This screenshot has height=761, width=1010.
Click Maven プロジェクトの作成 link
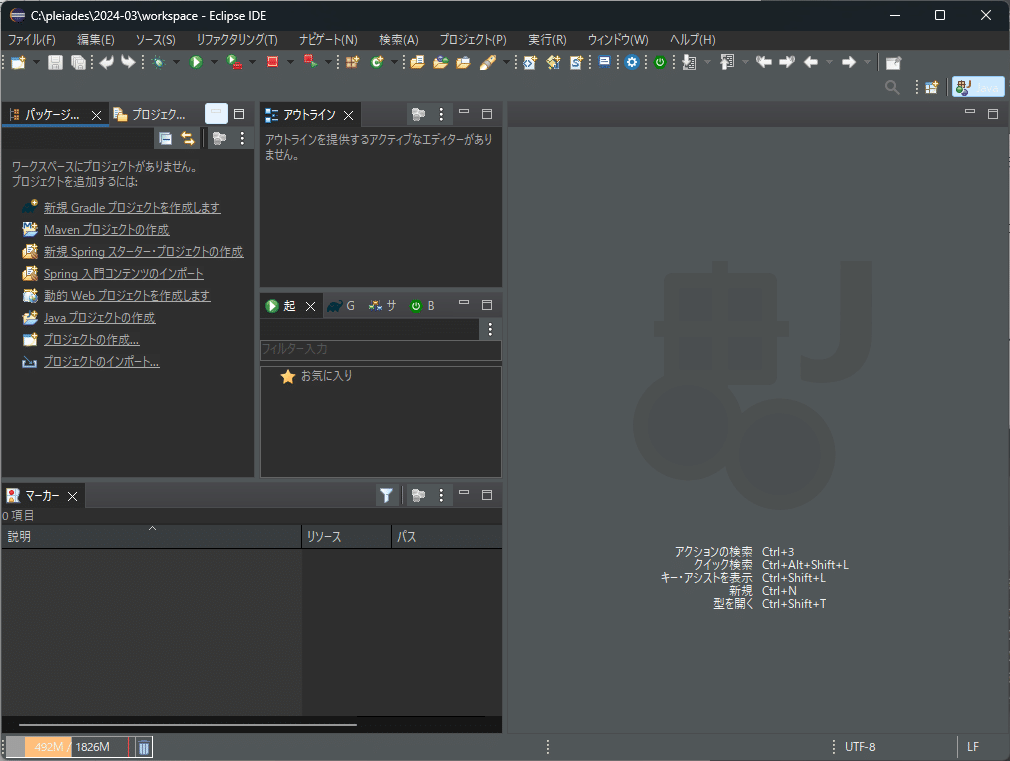tap(106, 229)
